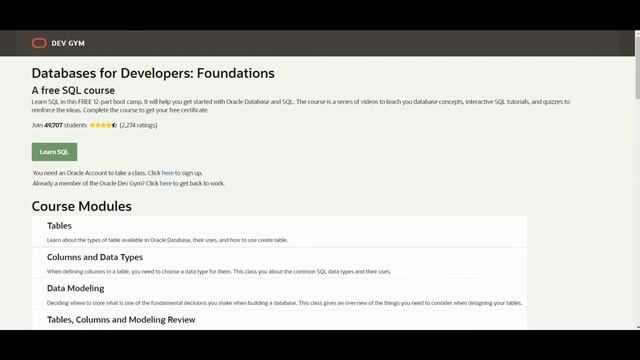
Task: Click the scrollbar down arrow
Action: pyautogui.click(x=637, y=327)
